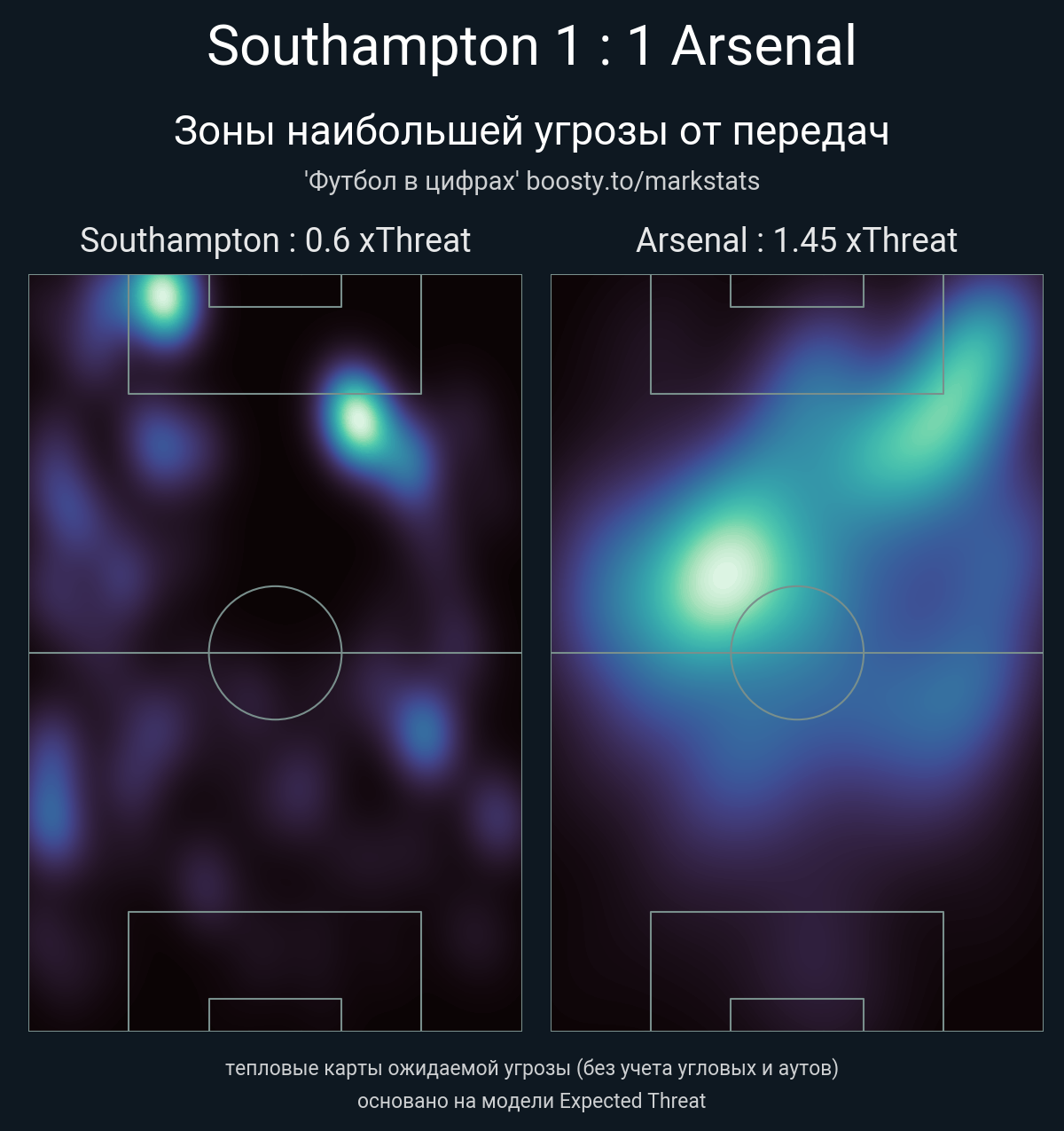Select the 'Arsenal : 1.45 xThreat' label
Viewport: 1064px width, 1131px height.
[796, 240]
